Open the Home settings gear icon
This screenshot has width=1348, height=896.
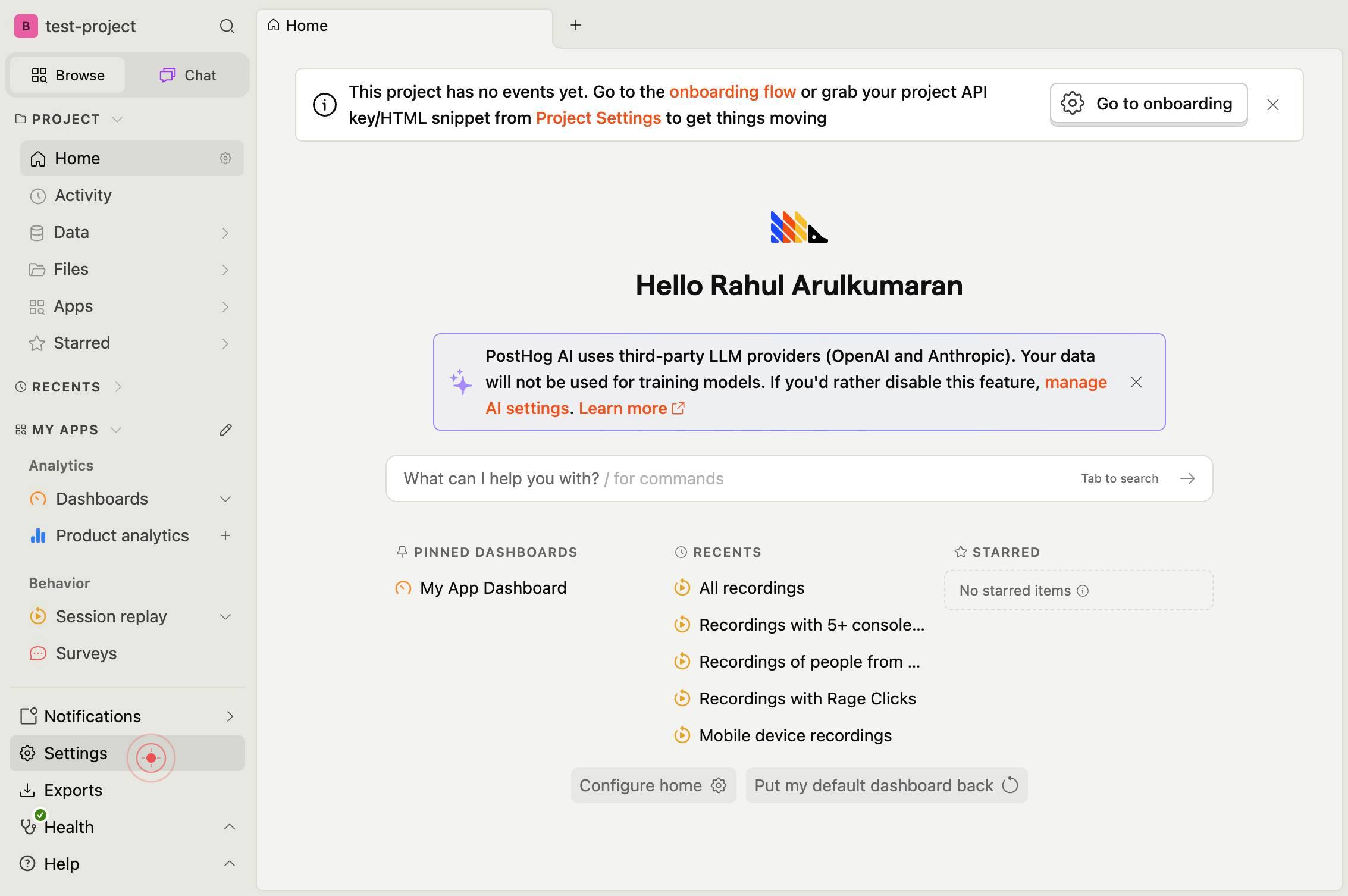coord(225,158)
